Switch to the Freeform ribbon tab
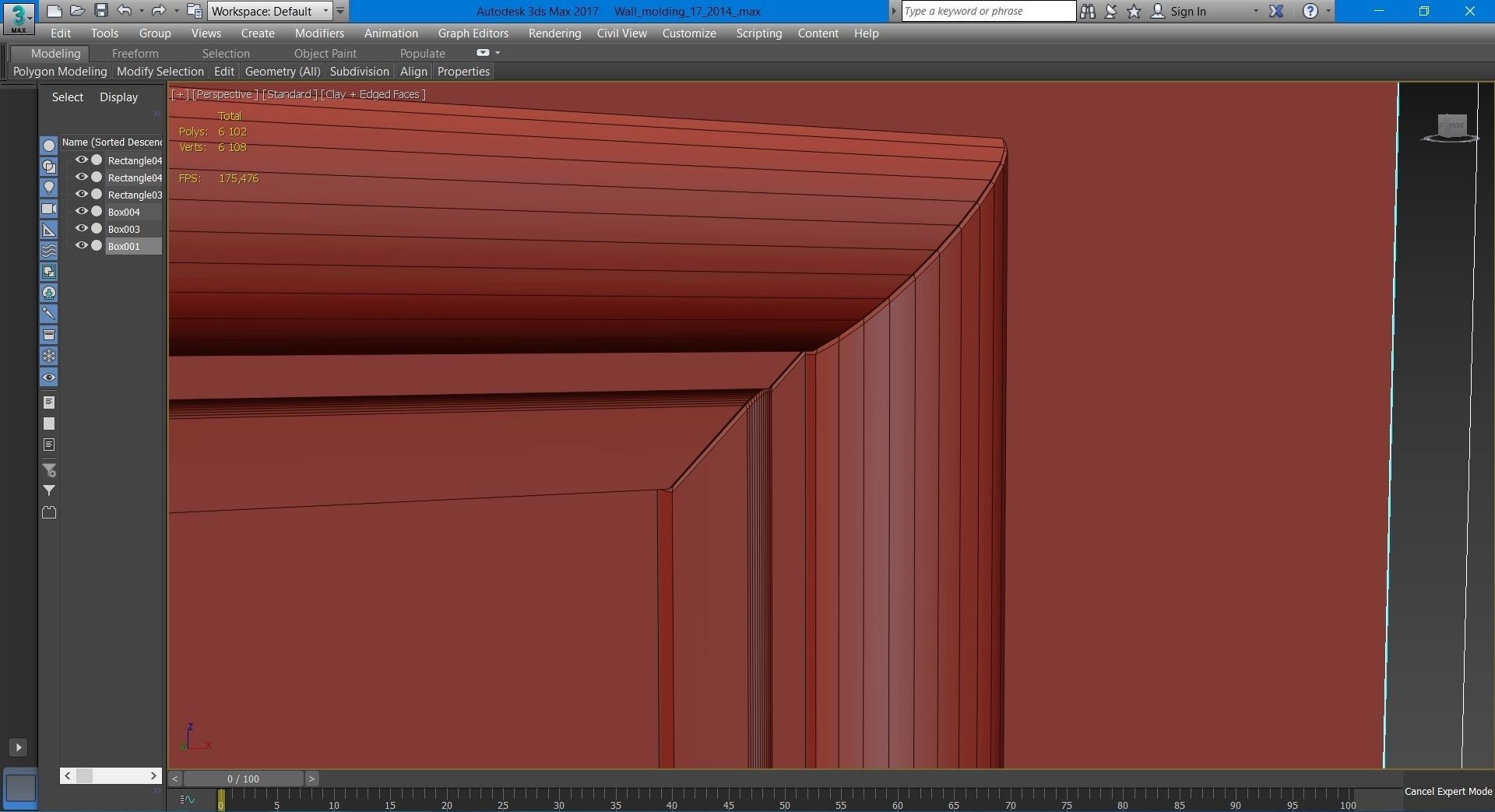This screenshot has height=812, width=1495. pos(135,53)
